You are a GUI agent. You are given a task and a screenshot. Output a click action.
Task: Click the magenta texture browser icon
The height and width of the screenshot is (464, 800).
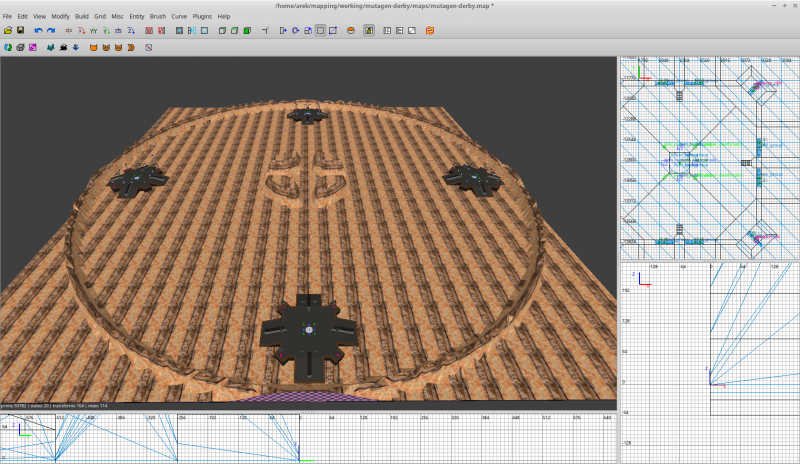[33, 47]
